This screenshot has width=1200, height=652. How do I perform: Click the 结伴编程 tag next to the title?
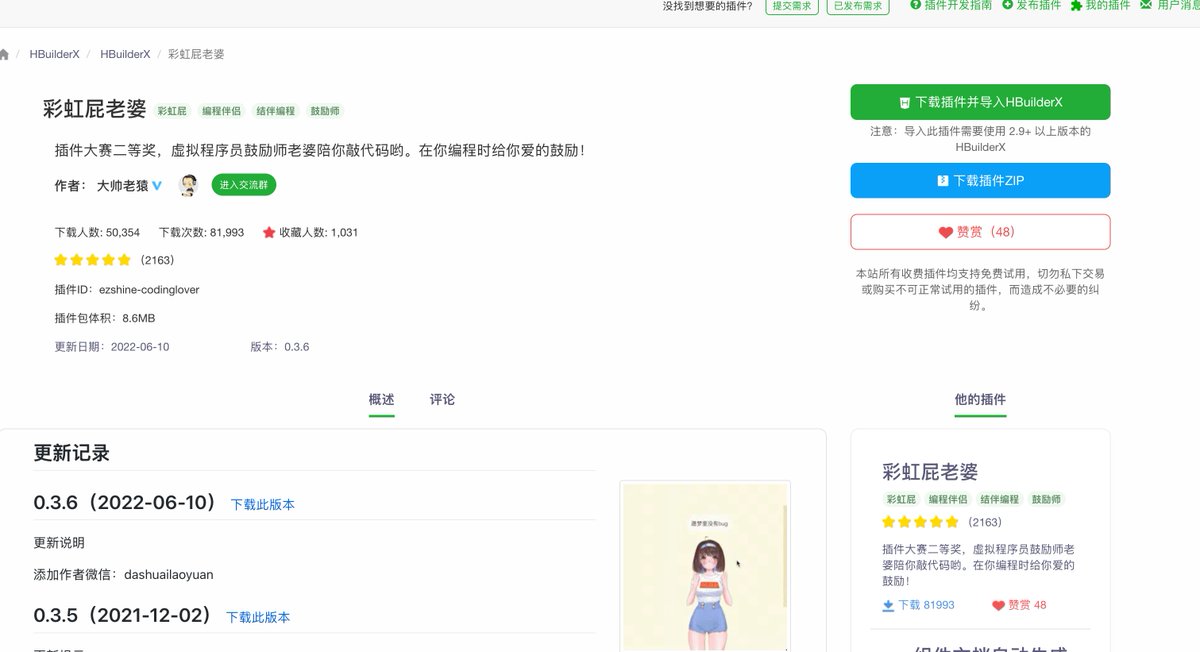pos(275,111)
